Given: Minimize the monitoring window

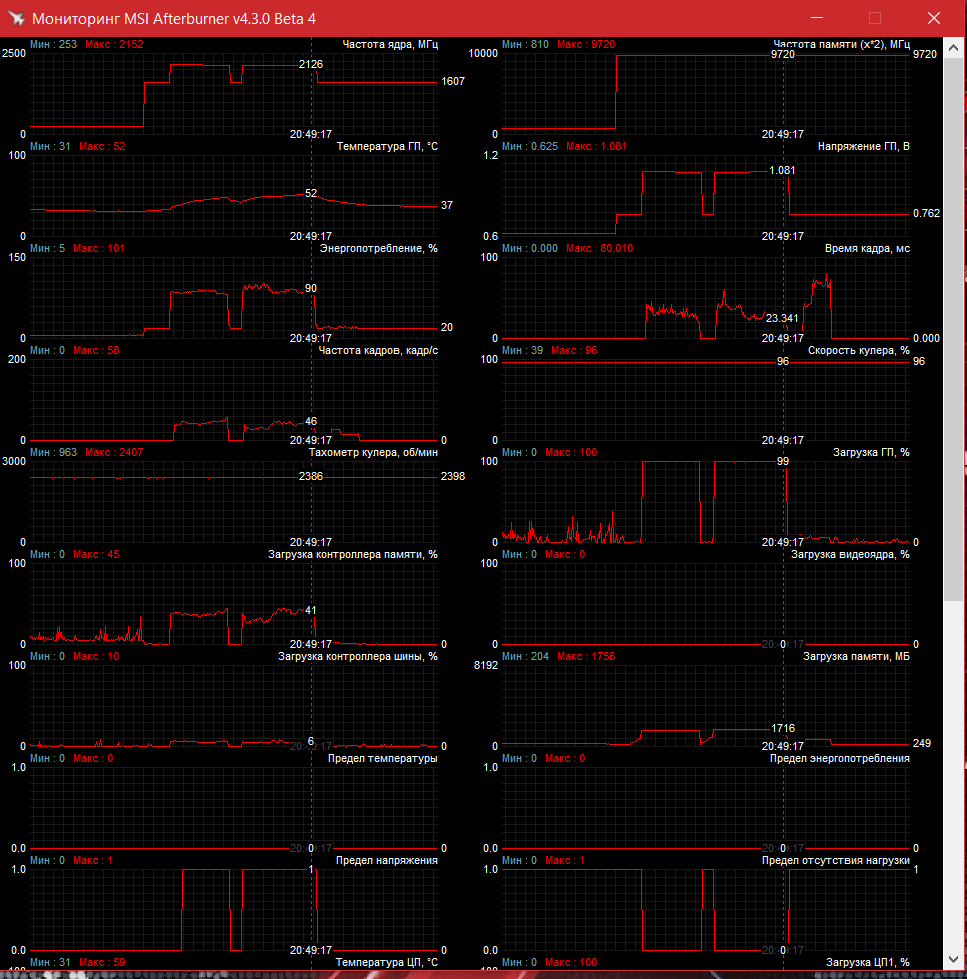Looking at the screenshot, I should pos(817,18).
